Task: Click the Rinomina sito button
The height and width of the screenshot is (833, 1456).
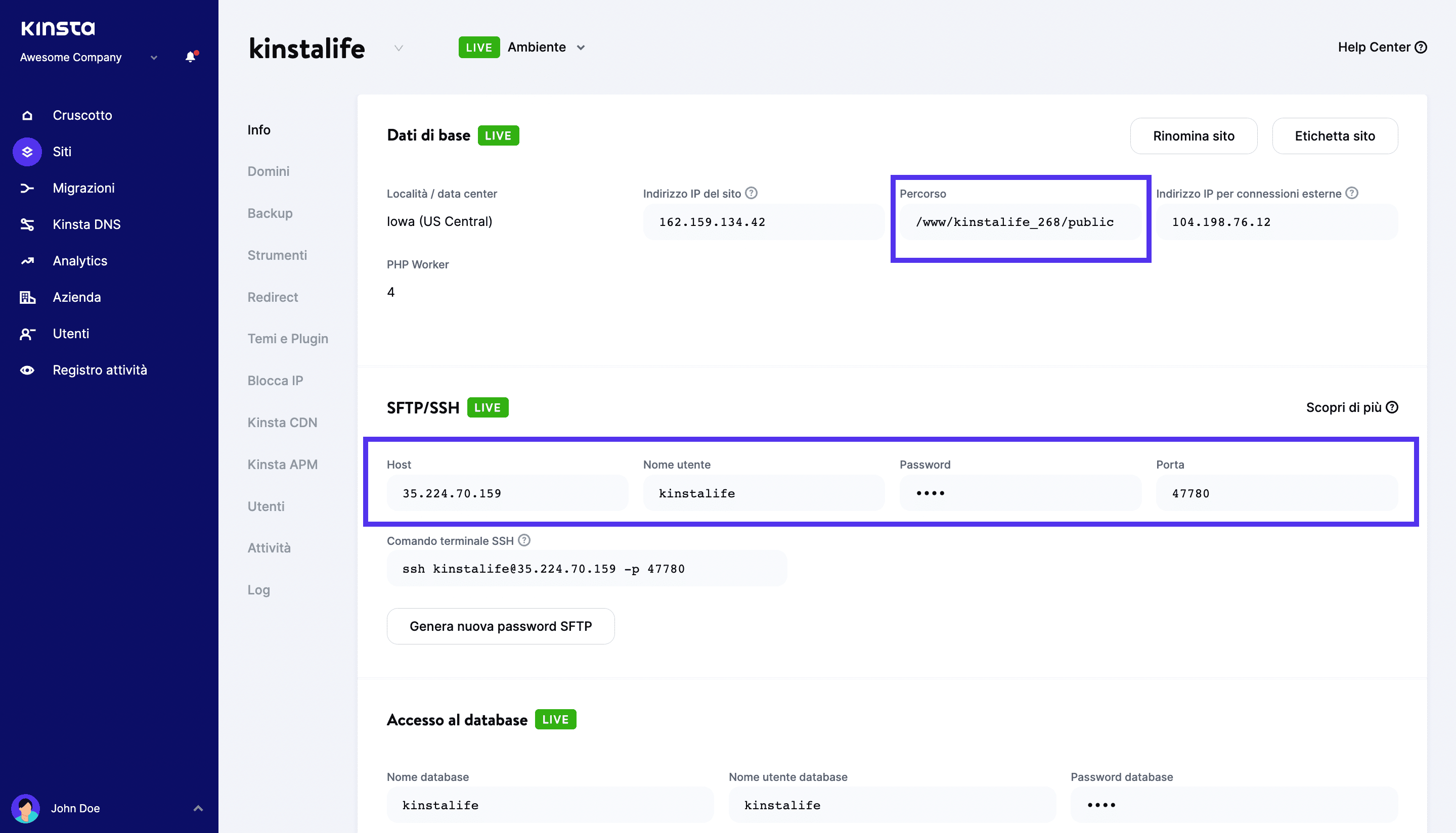Action: click(x=1194, y=135)
